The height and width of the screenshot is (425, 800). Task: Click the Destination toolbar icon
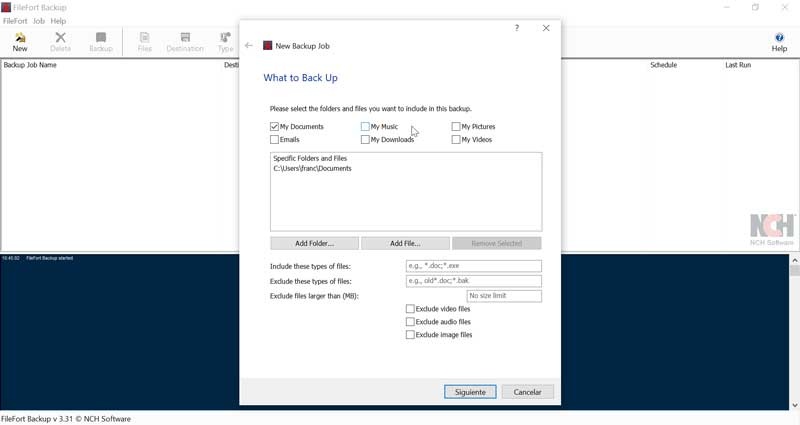pos(185,42)
